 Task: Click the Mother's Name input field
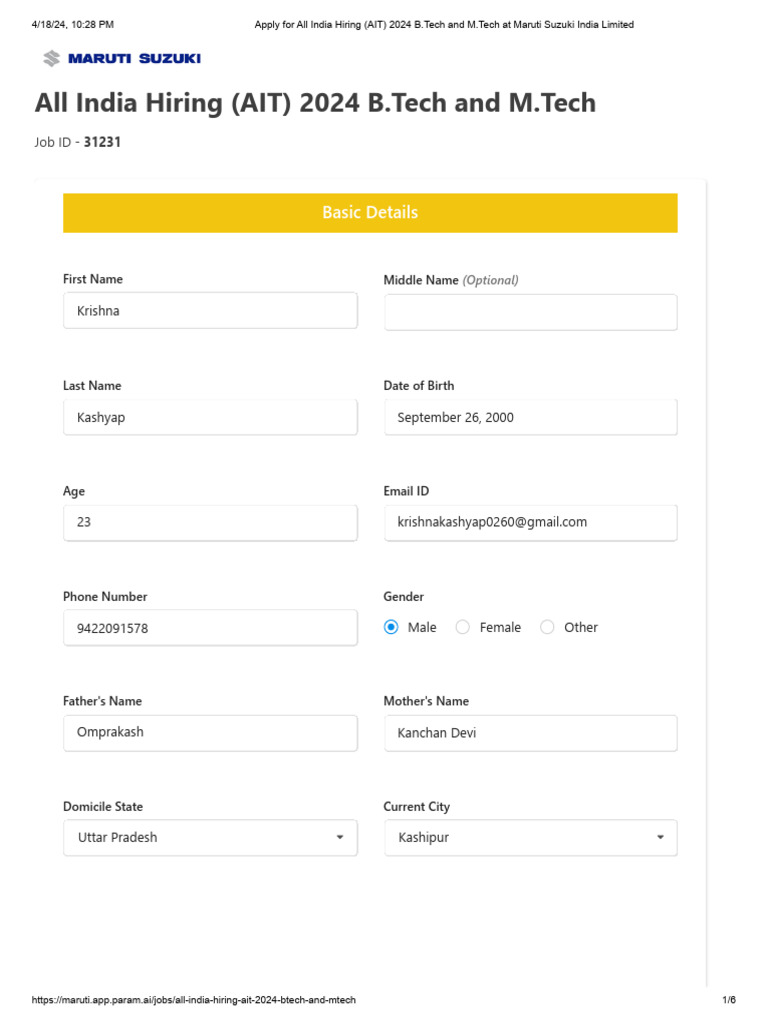pyautogui.click(x=530, y=733)
